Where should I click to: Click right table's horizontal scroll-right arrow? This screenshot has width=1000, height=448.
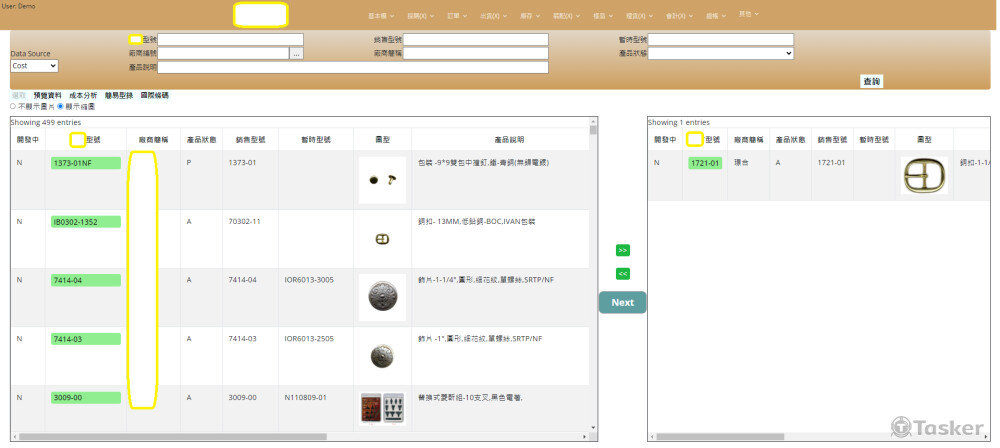(x=985, y=437)
